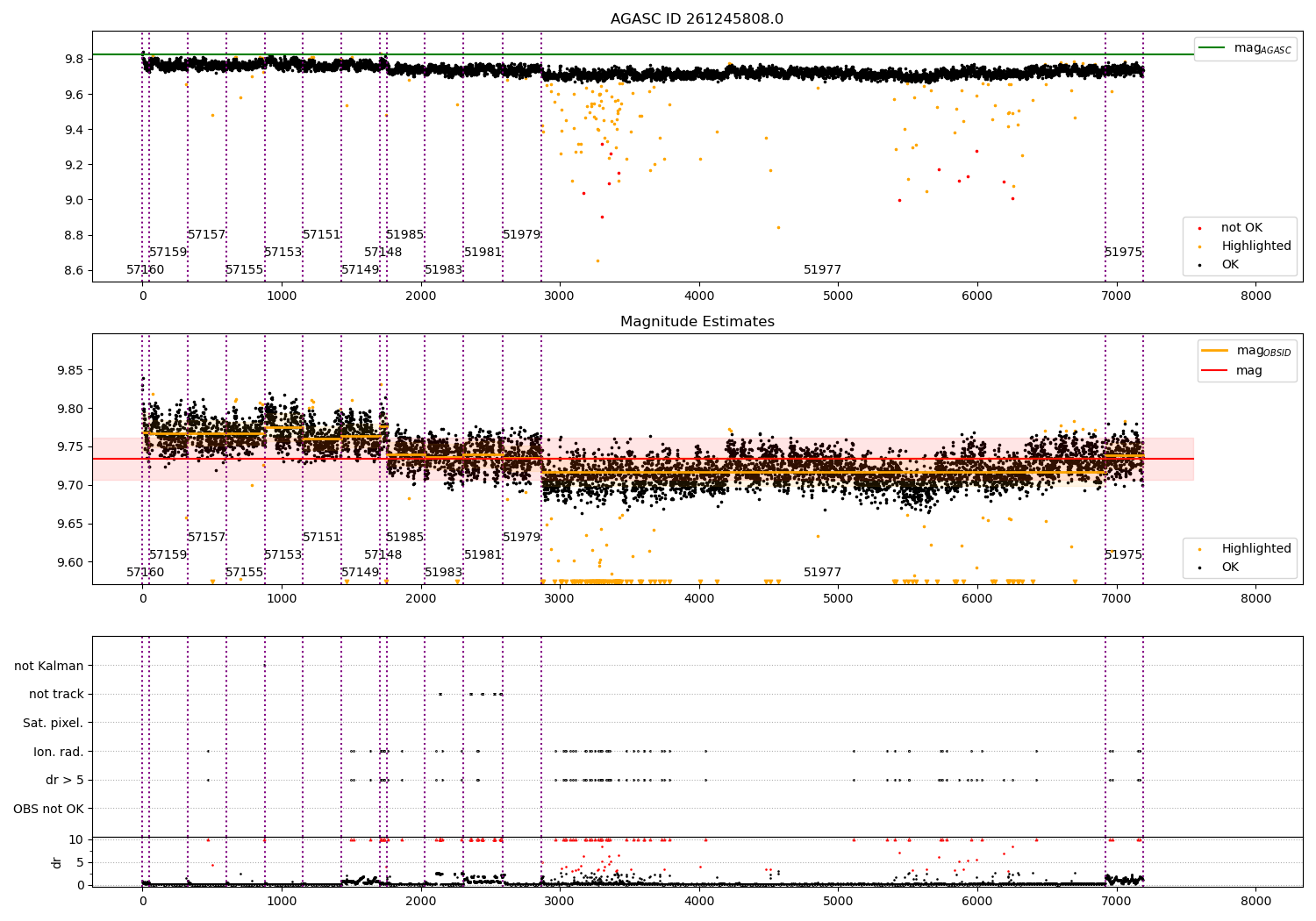Click the rotated "dr" axis label
1316x921 pixels.
coord(57,862)
